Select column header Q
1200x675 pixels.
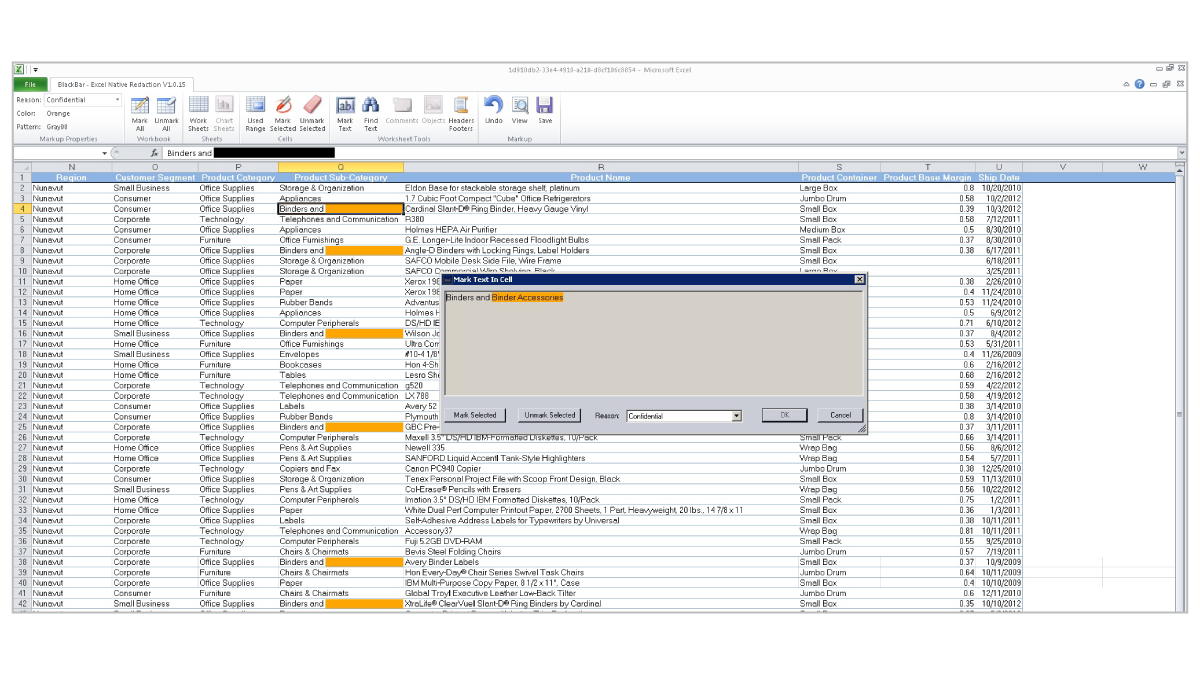[x=341, y=167]
